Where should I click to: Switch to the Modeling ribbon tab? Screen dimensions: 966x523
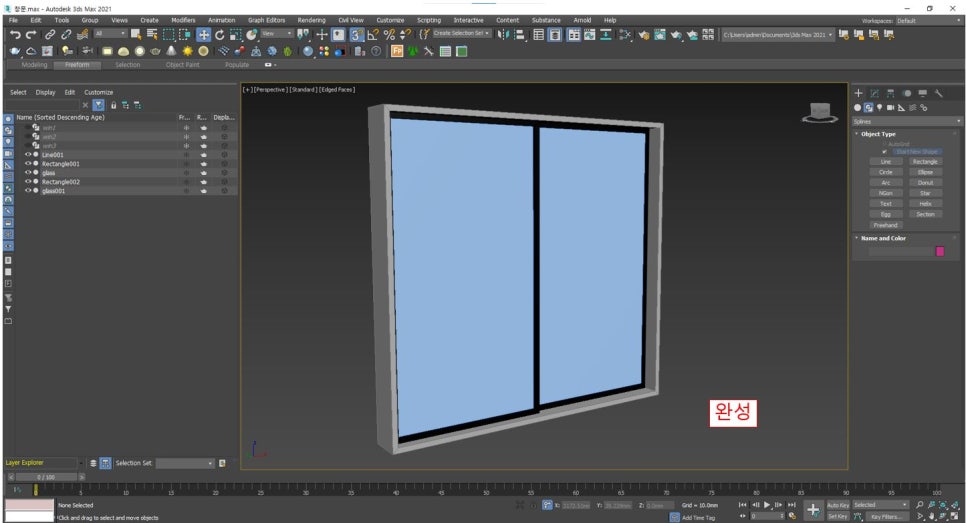coord(34,65)
